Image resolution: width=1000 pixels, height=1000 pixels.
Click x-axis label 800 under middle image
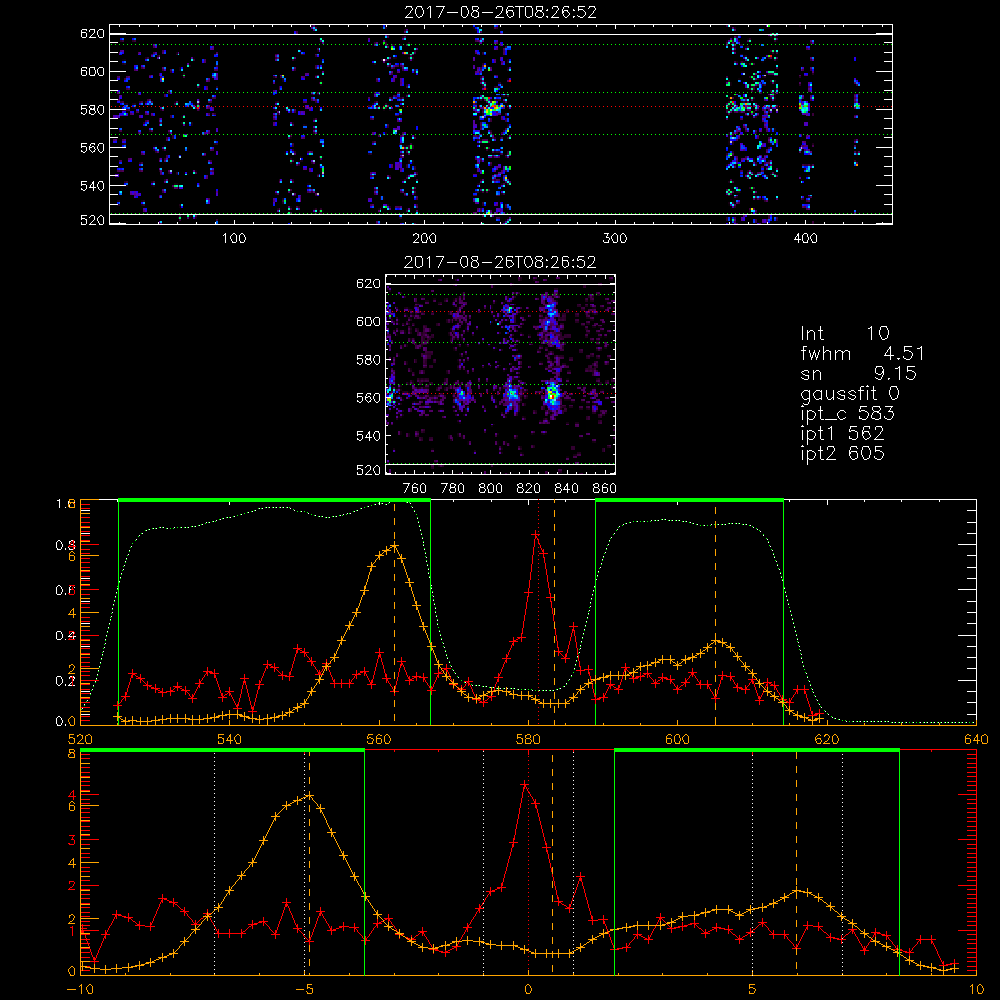(490, 489)
